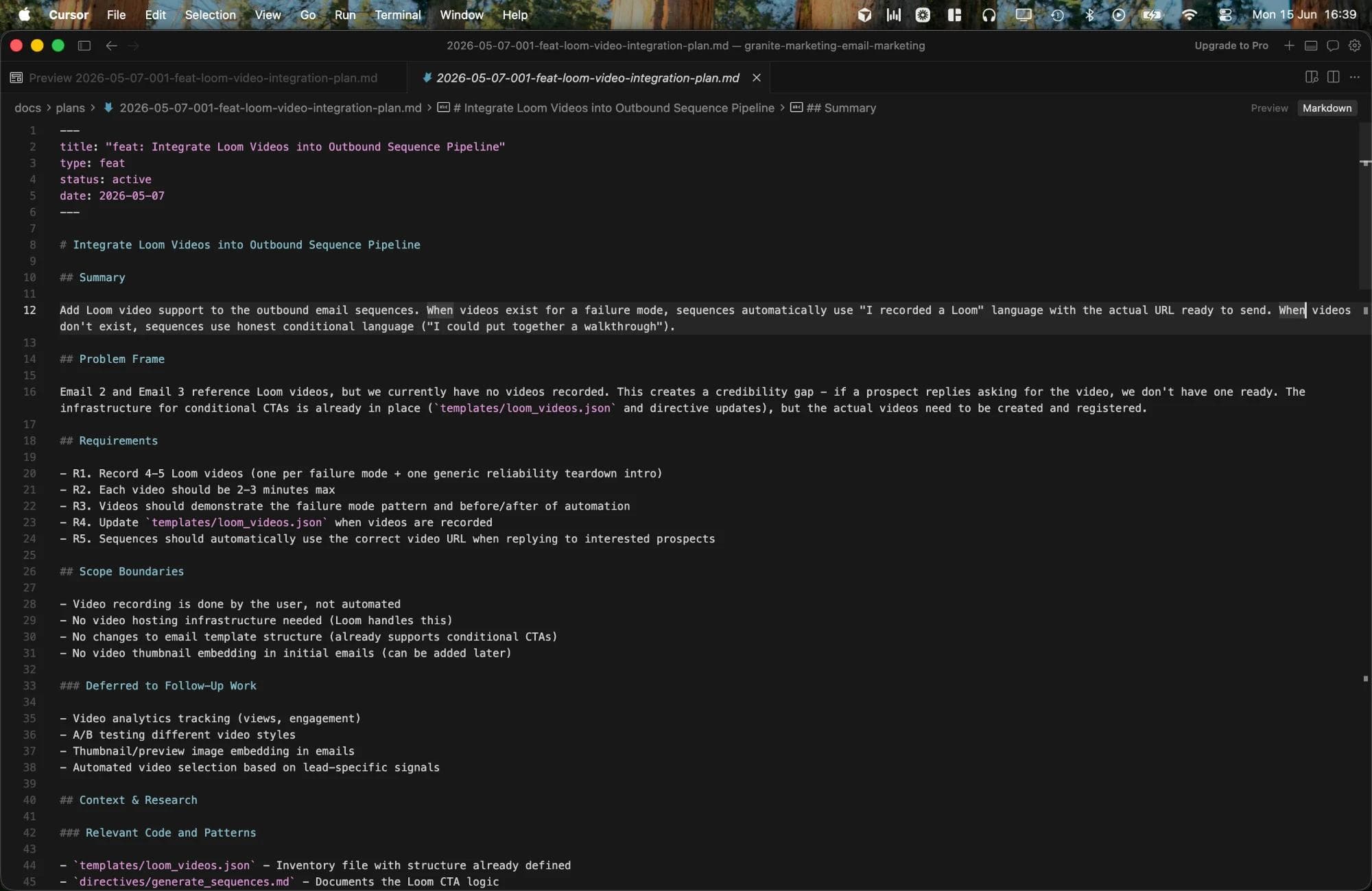Expand the docs breadcrumb
This screenshot has height=891, width=1372.
tap(27, 108)
